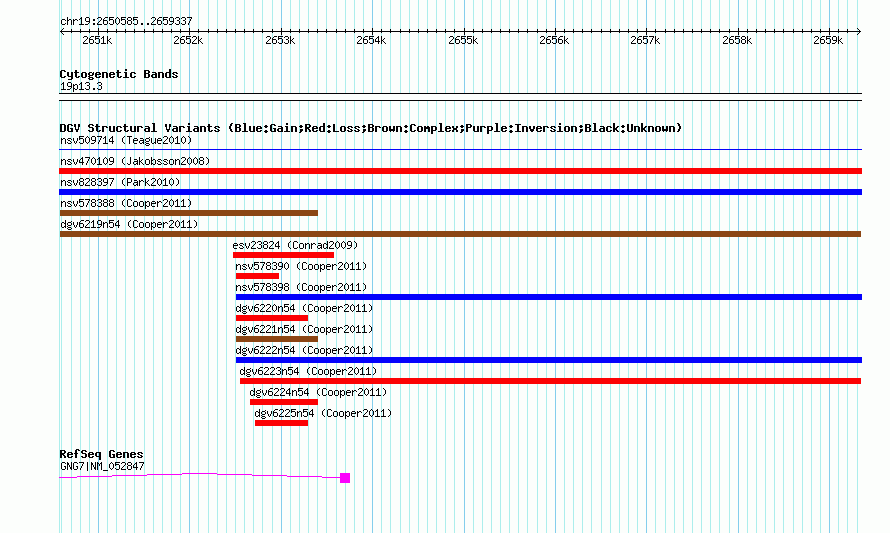
Task: Click the 2652k ruler tick label
Action: pos(188,40)
